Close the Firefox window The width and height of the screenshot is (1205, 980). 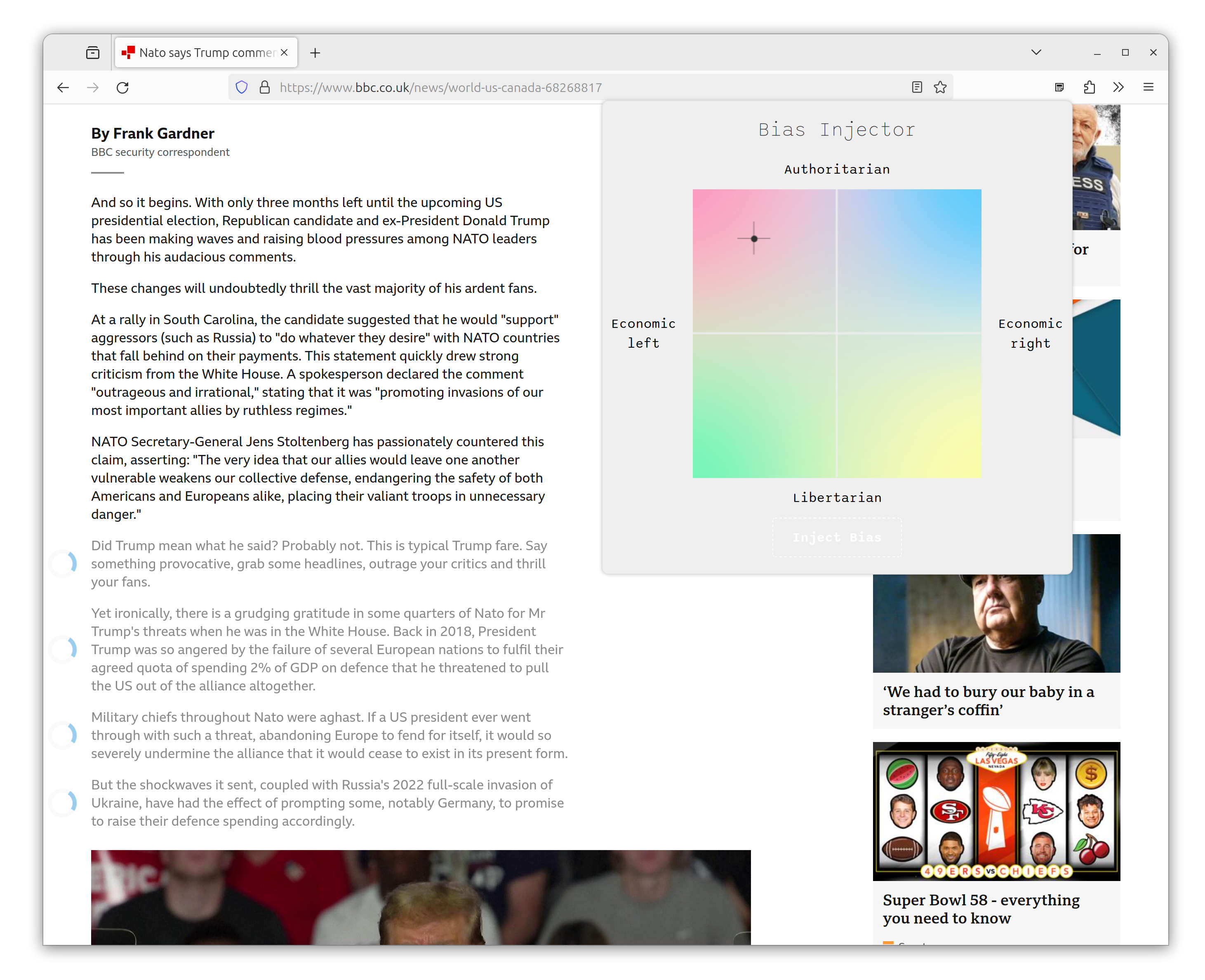(x=1153, y=52)
